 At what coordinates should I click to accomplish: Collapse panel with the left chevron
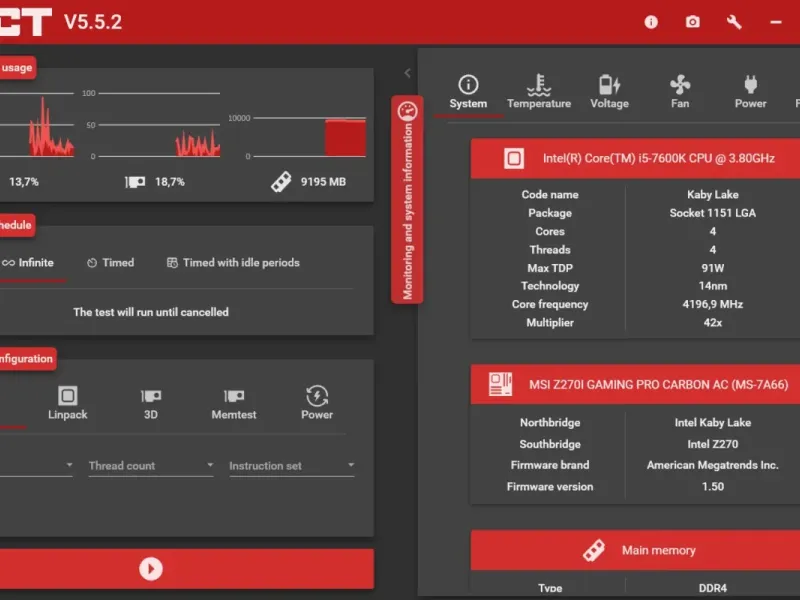407,73
